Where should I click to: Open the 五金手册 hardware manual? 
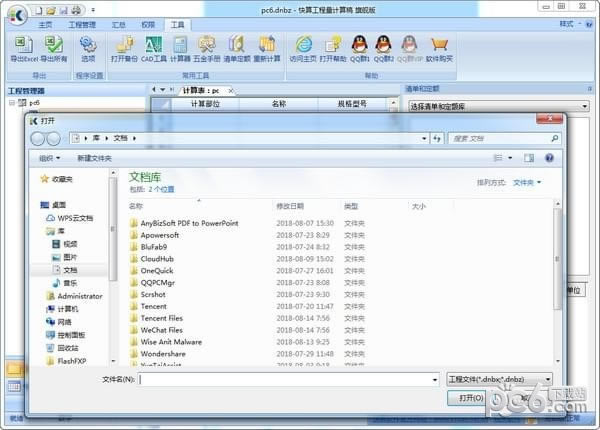coord(208,46)
